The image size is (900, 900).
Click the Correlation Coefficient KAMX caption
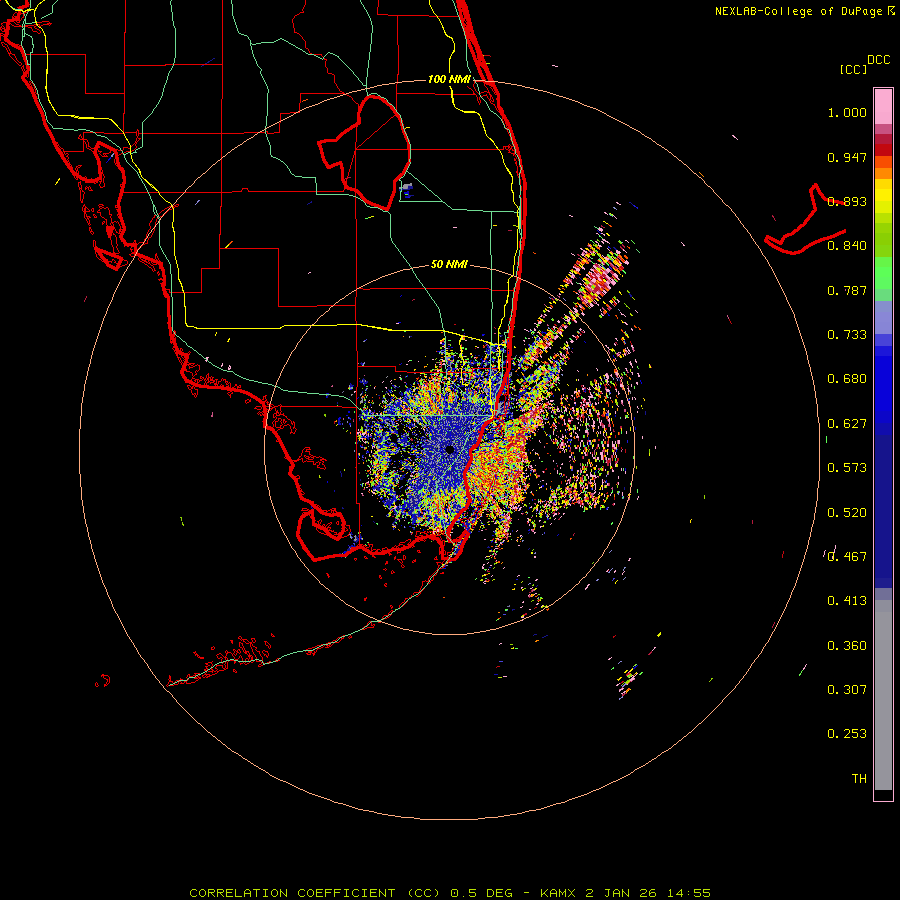(450, 893)
